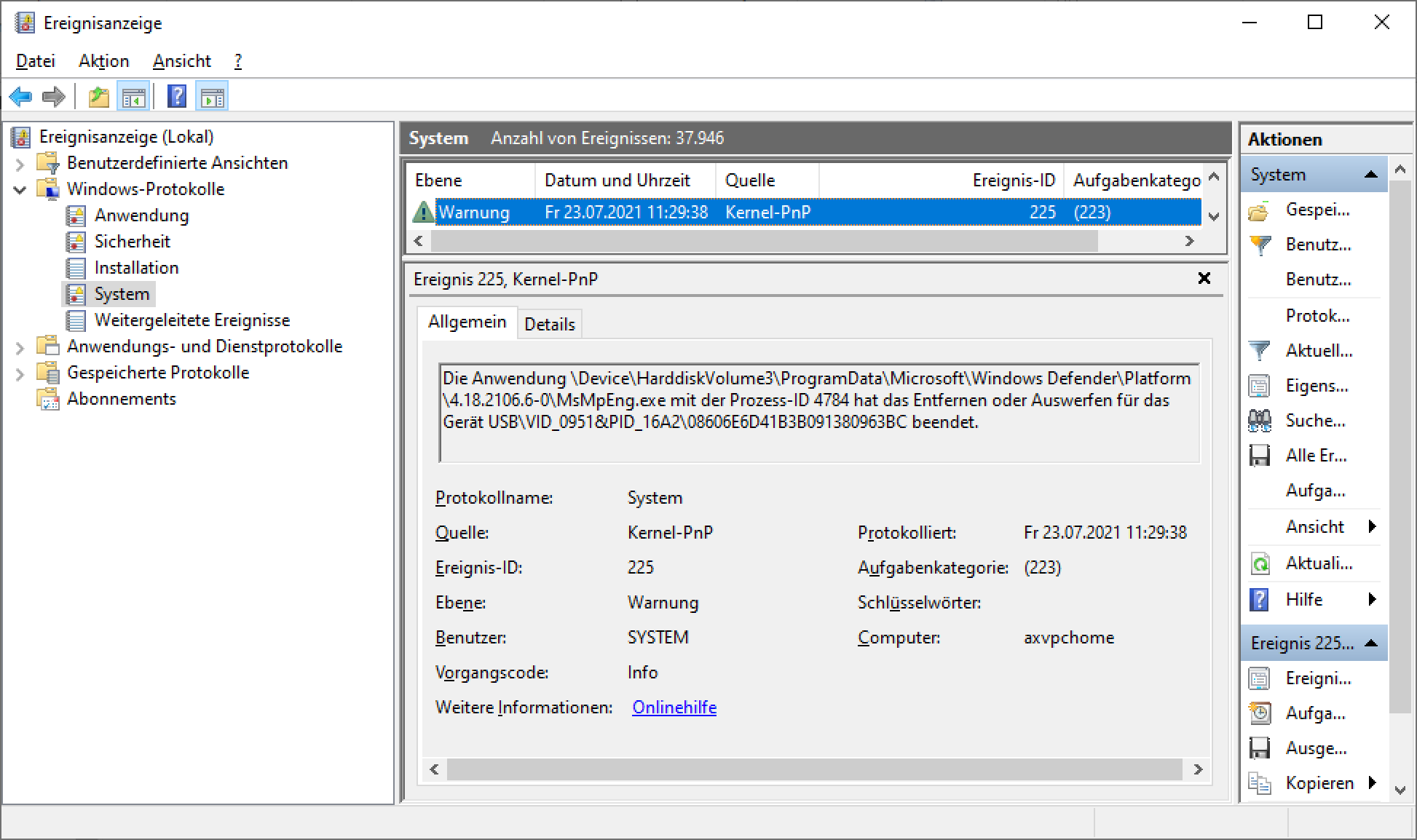Viewport: 1417px width, 840px height.
Task: Select the Sicherheit log in tree
Action: coord(132,242)
